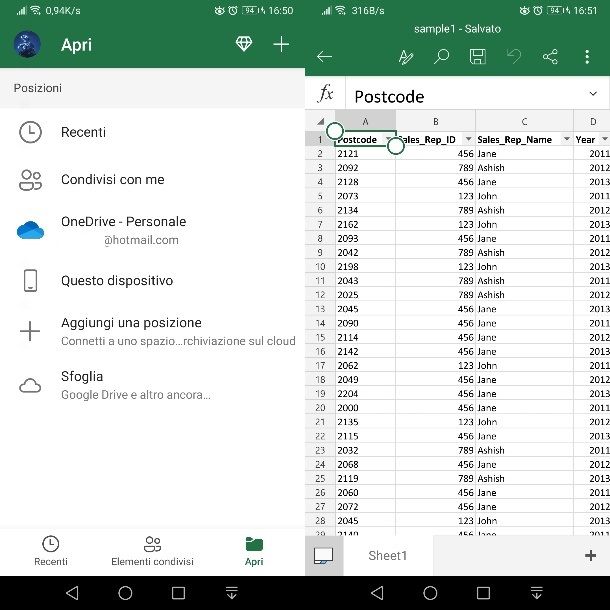The width and height of the screenshot is (610, 610).
Task: Tap the sheet list icon at bottom
Action: click(324, 556)
